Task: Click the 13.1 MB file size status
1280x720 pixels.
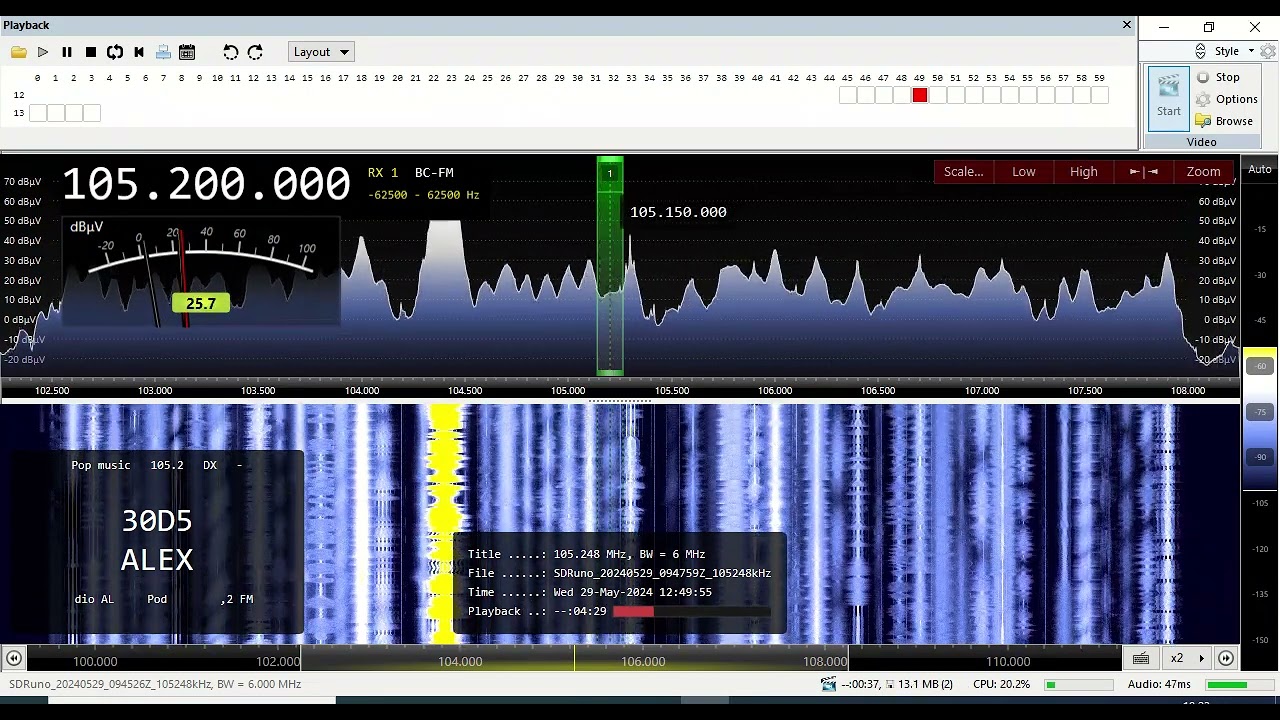Action: [925, 684]
